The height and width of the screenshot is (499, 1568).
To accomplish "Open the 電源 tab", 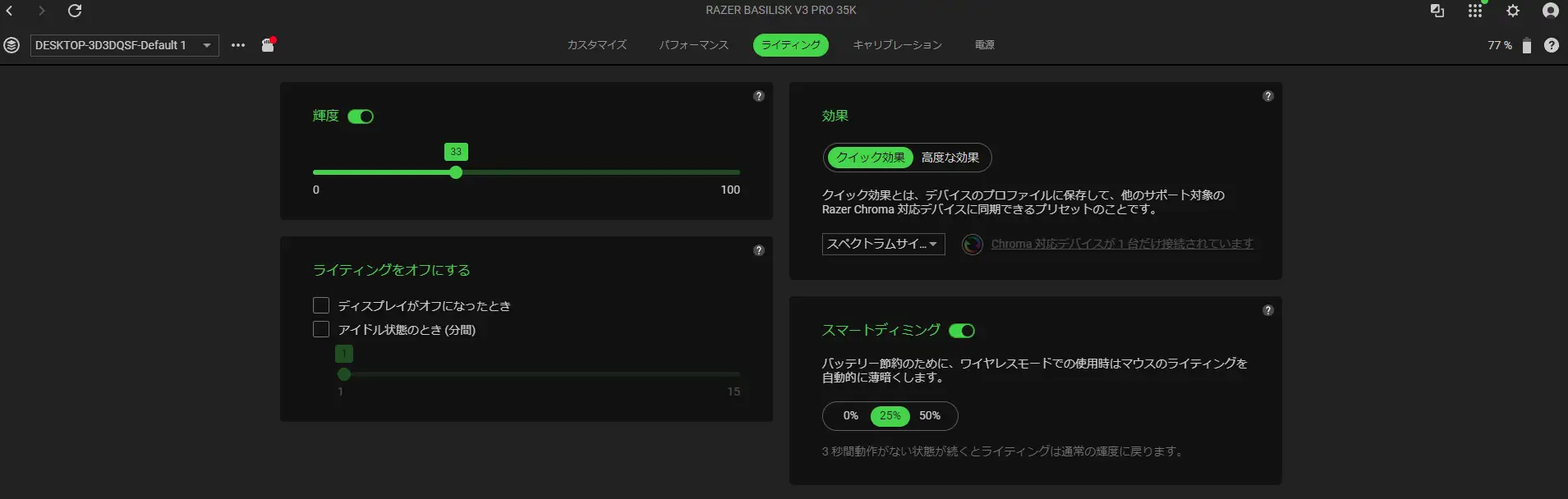I will (985, 45).
